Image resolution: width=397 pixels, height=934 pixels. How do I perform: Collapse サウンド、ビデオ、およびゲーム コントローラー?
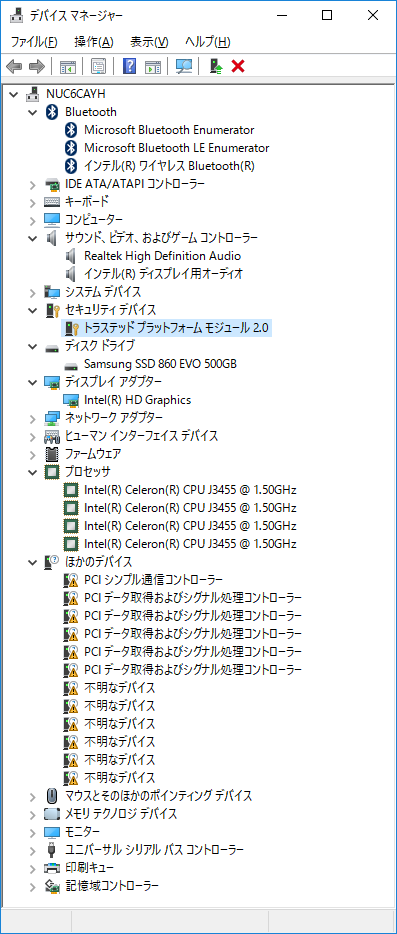(x=33, y=238)
